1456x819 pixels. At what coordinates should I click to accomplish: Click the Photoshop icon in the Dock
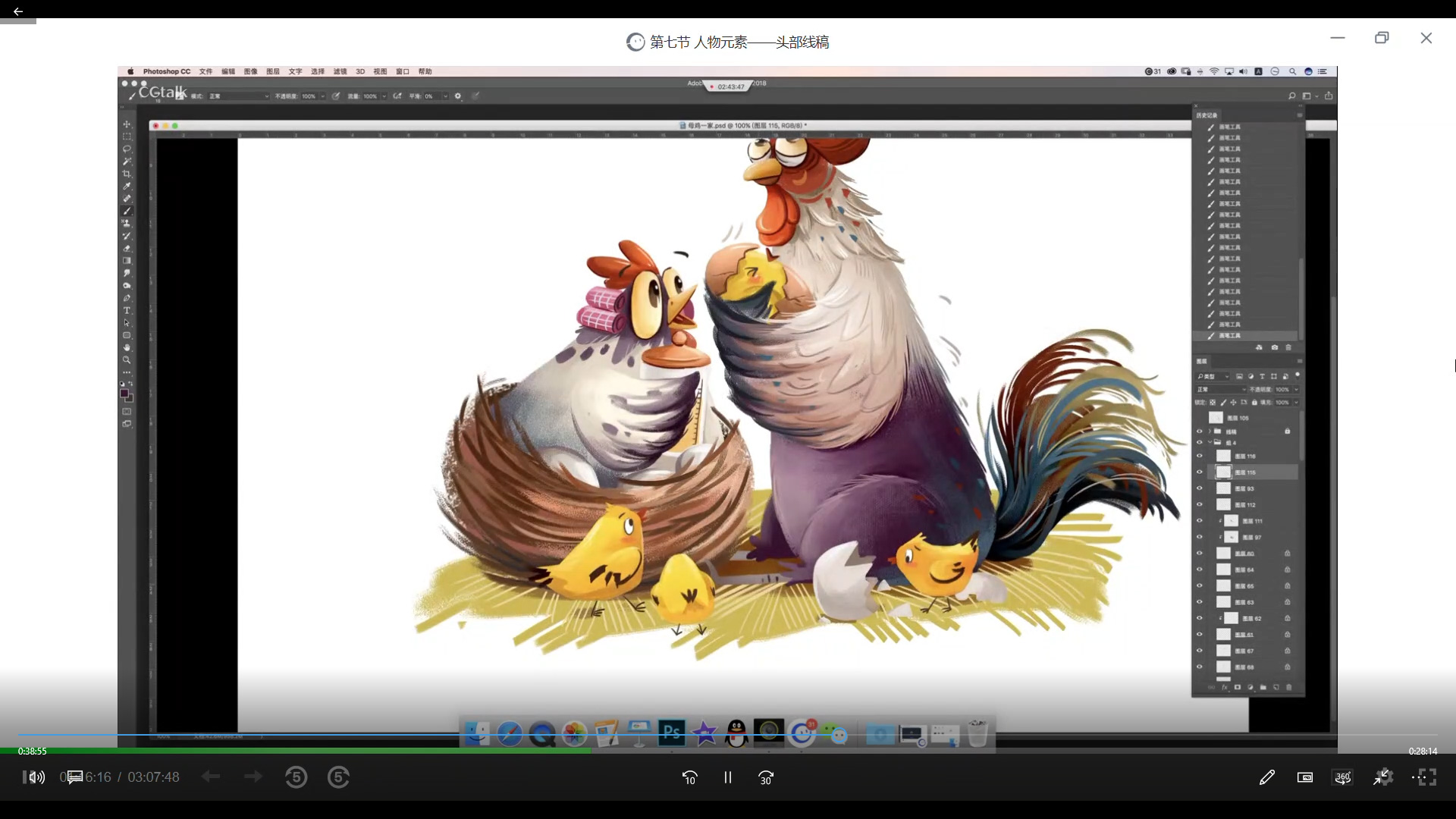(672, 733)
